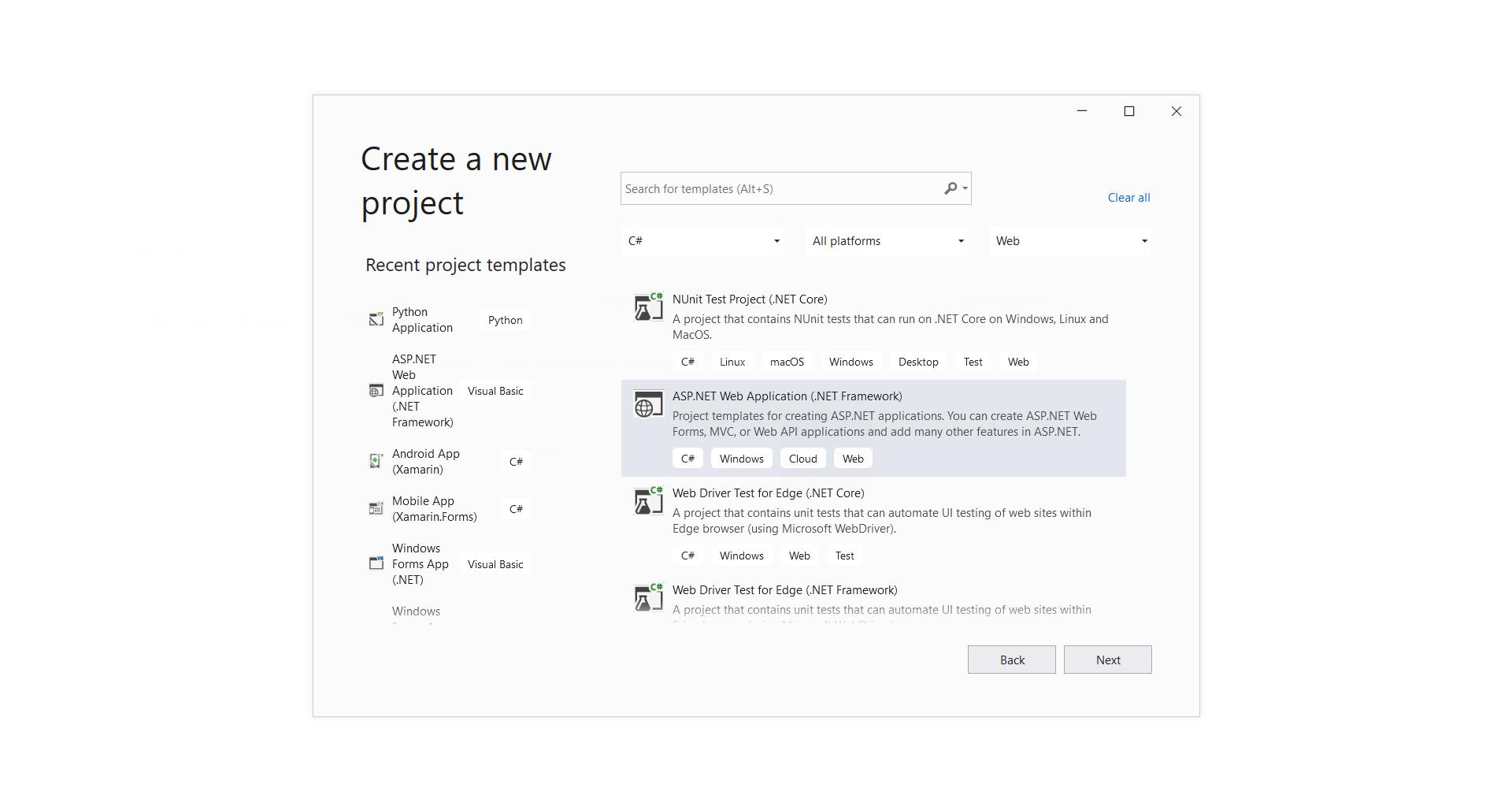Open the All platforms filter dropdown
Screen dimensions: 1512x788
[x=888, y=241]
